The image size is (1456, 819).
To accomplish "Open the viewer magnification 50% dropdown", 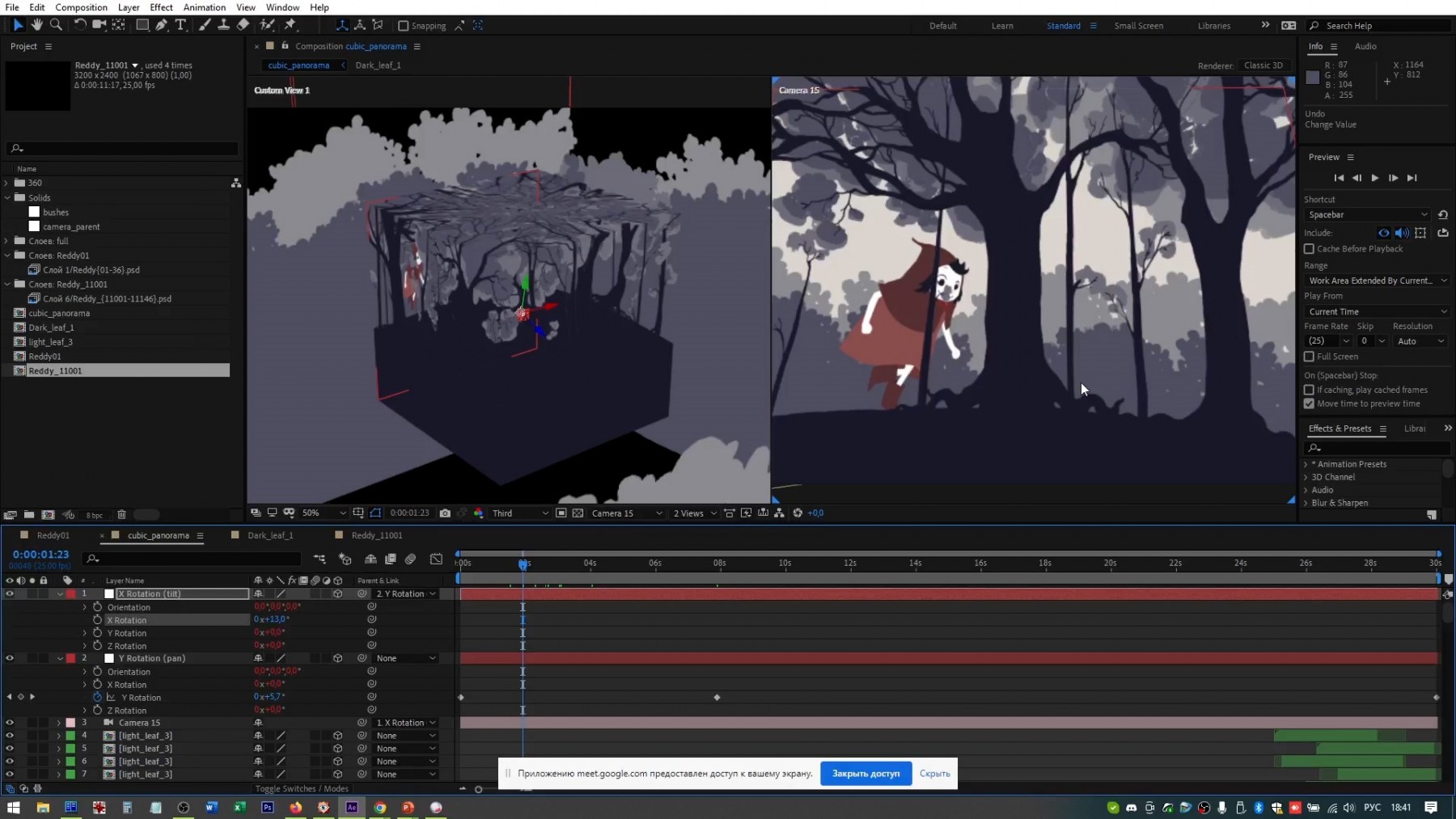I will point(324,513).
